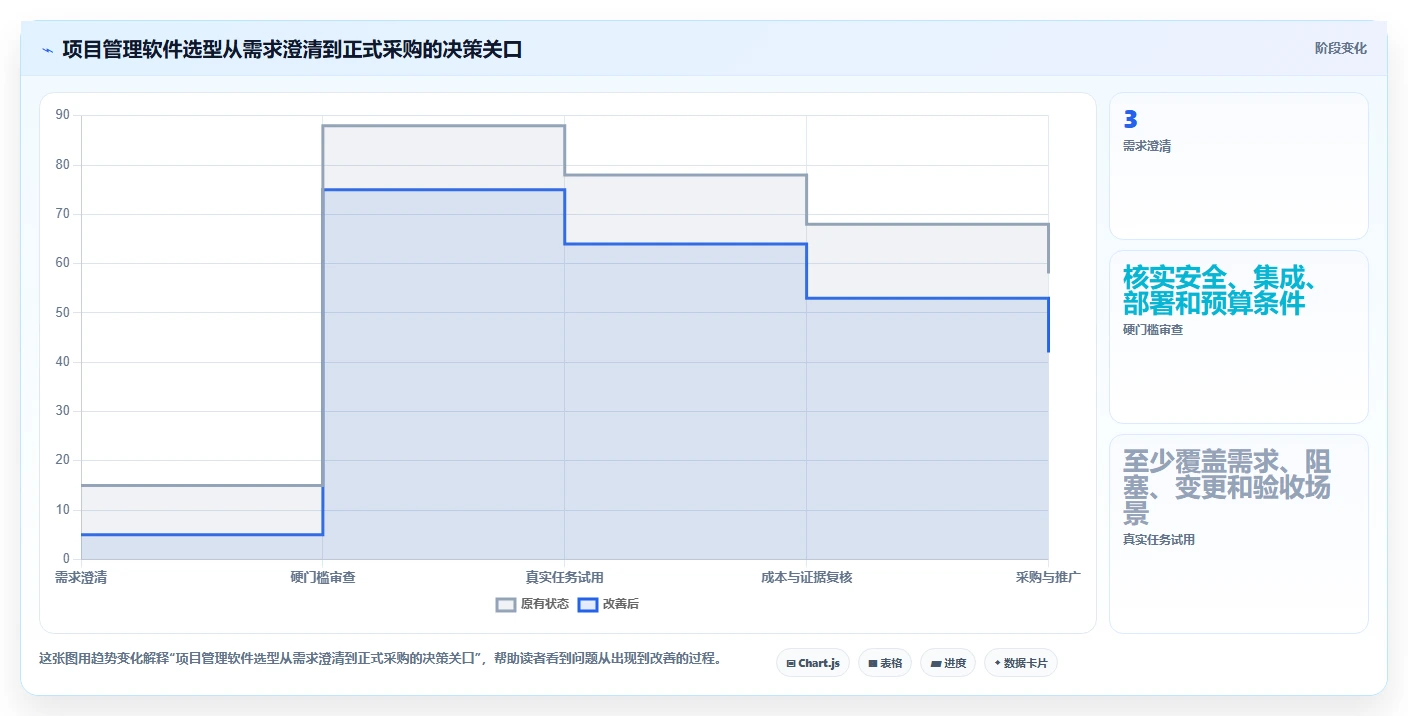Click the x-axis label 硬门槛审查

click(323, 577)
